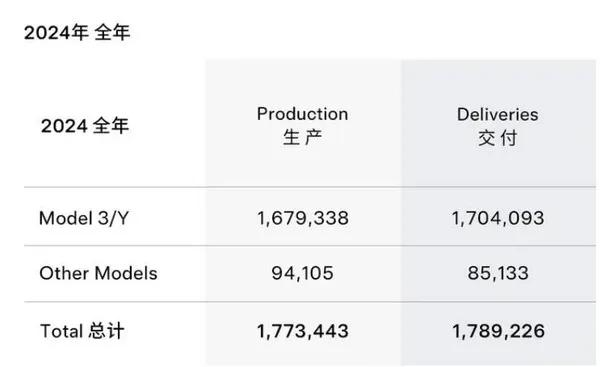Click the Production 生产 column header
600x367 pixels.
(x=302, y=126)
